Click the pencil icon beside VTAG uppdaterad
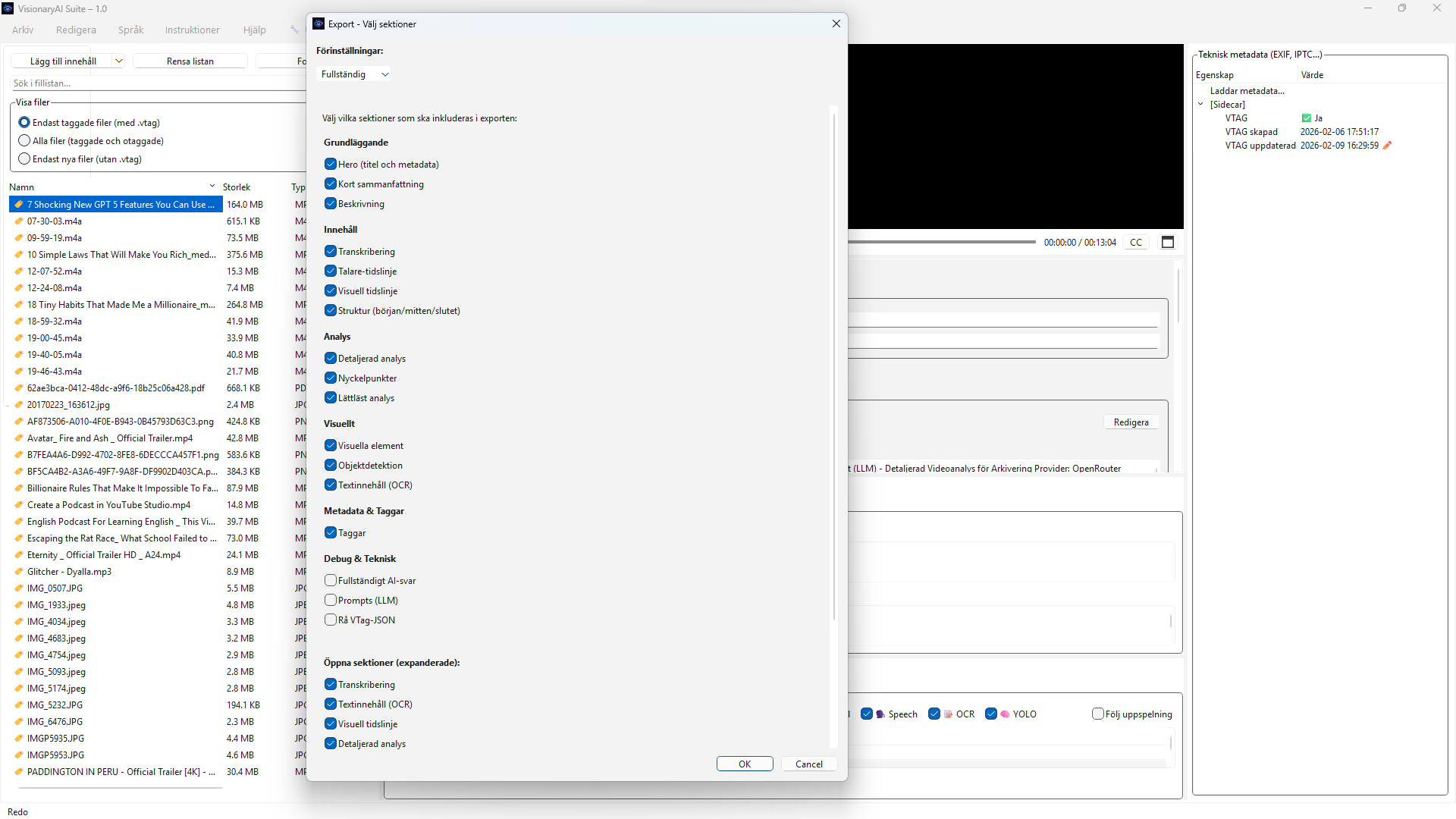Viewport: 1456px width, 819px height. click(x=1387, y=146)
